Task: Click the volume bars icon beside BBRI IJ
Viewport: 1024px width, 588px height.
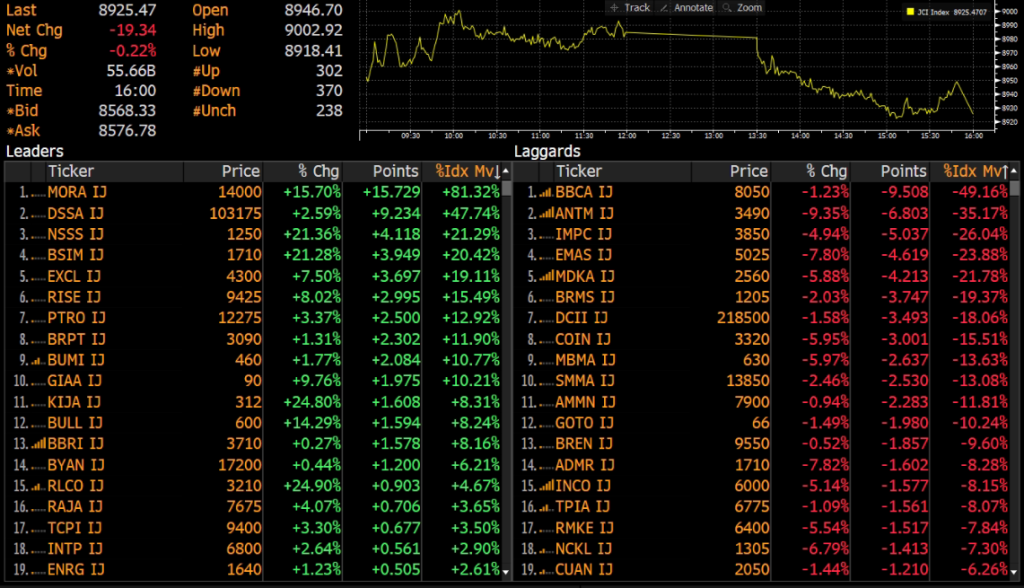Action: (37, 444)
